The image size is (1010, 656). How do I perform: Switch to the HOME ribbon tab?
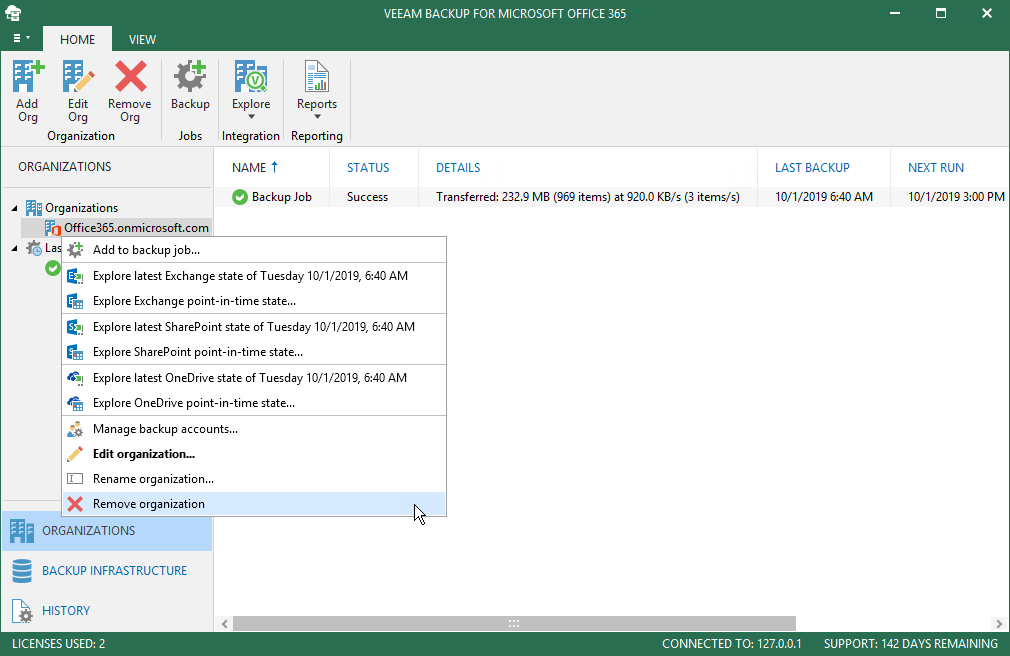pyautogui.click(x=77, y=39)
